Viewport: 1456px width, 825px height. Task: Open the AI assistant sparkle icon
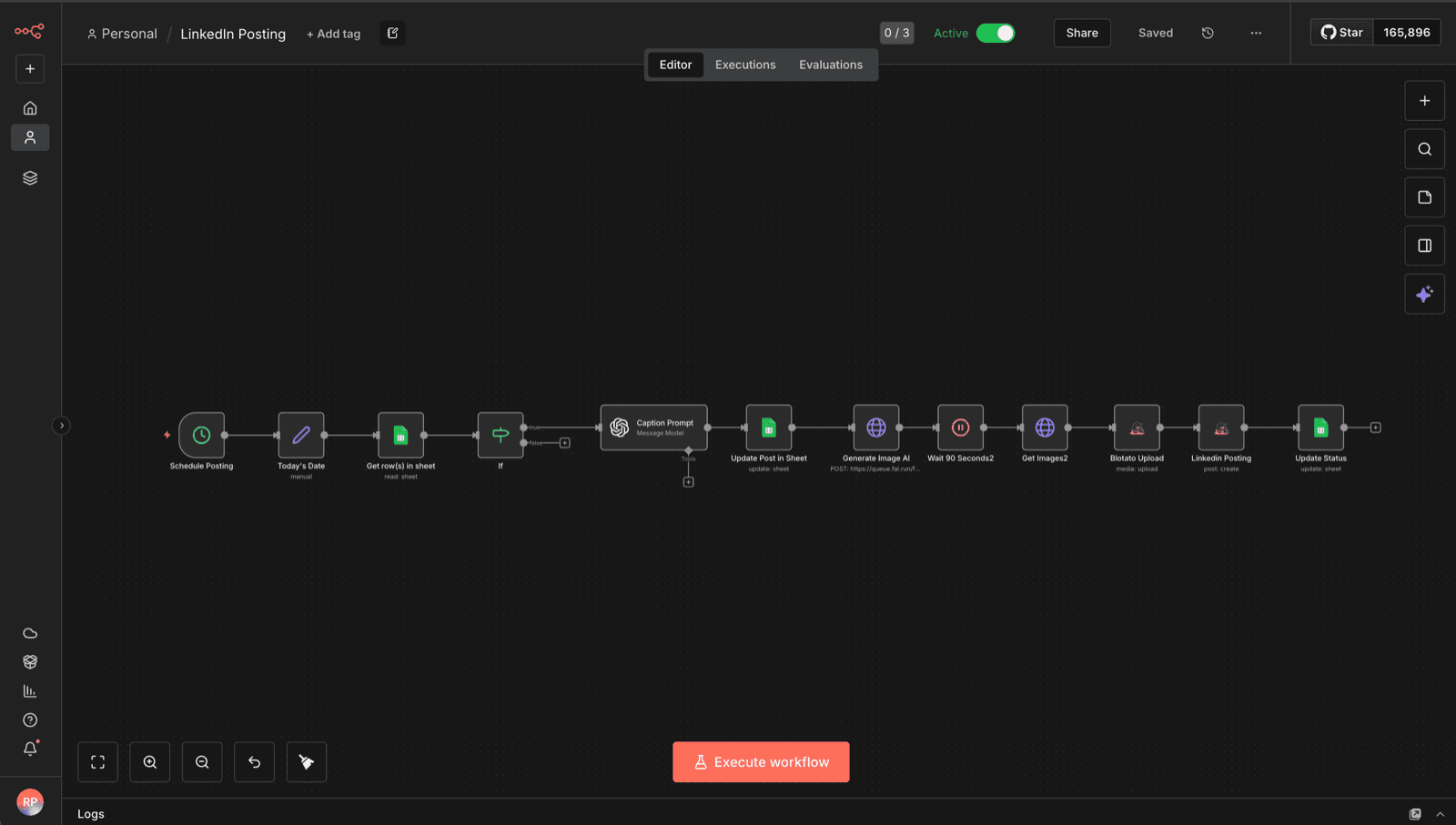(1424, 294)
